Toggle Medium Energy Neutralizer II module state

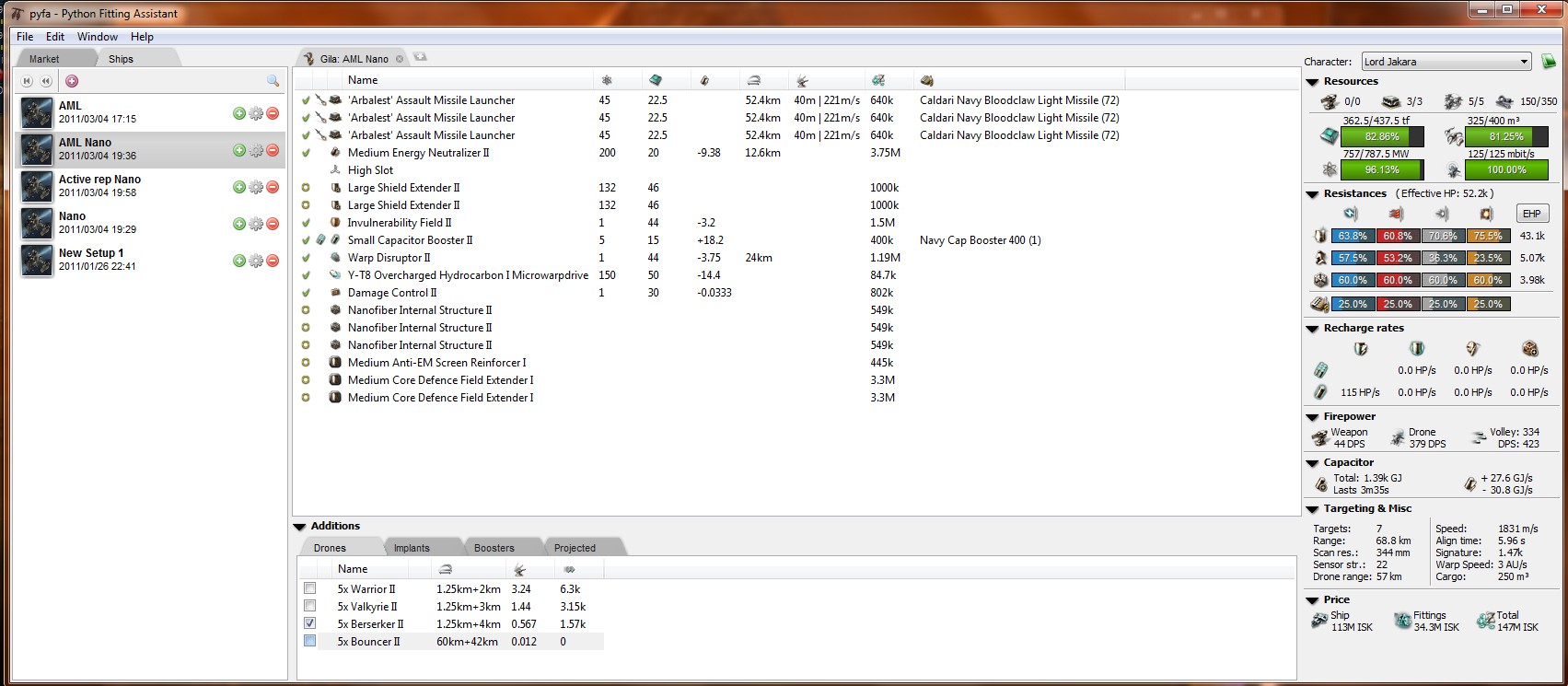306,153
